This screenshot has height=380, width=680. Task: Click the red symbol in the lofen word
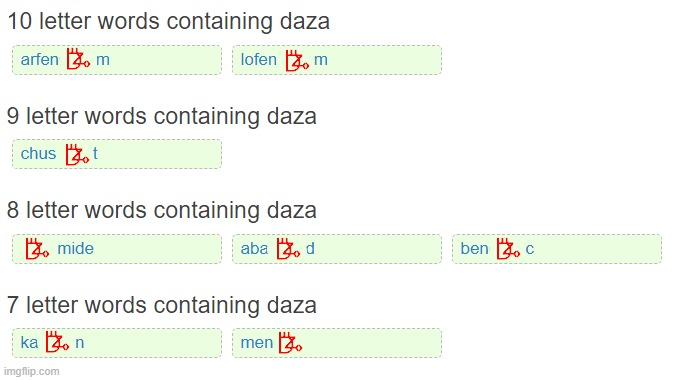(x=297, y=60)
